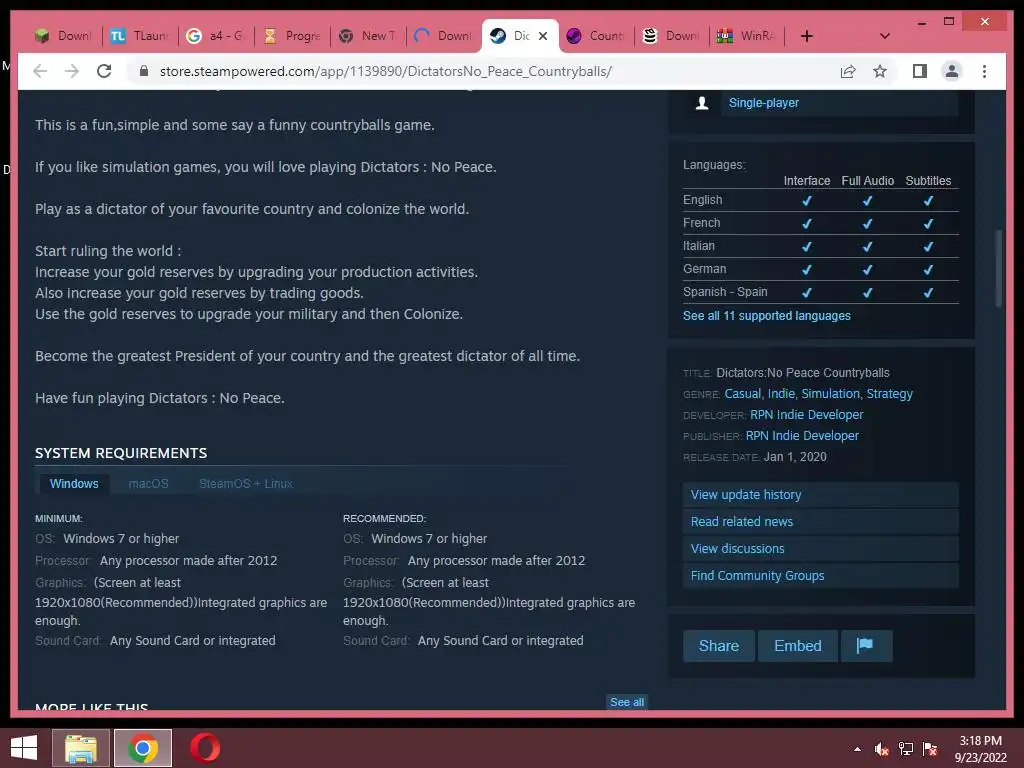This screenshot has width=1024, height=768.
Task: Open the Indie genre link
Action: click(x=781, y=394)
